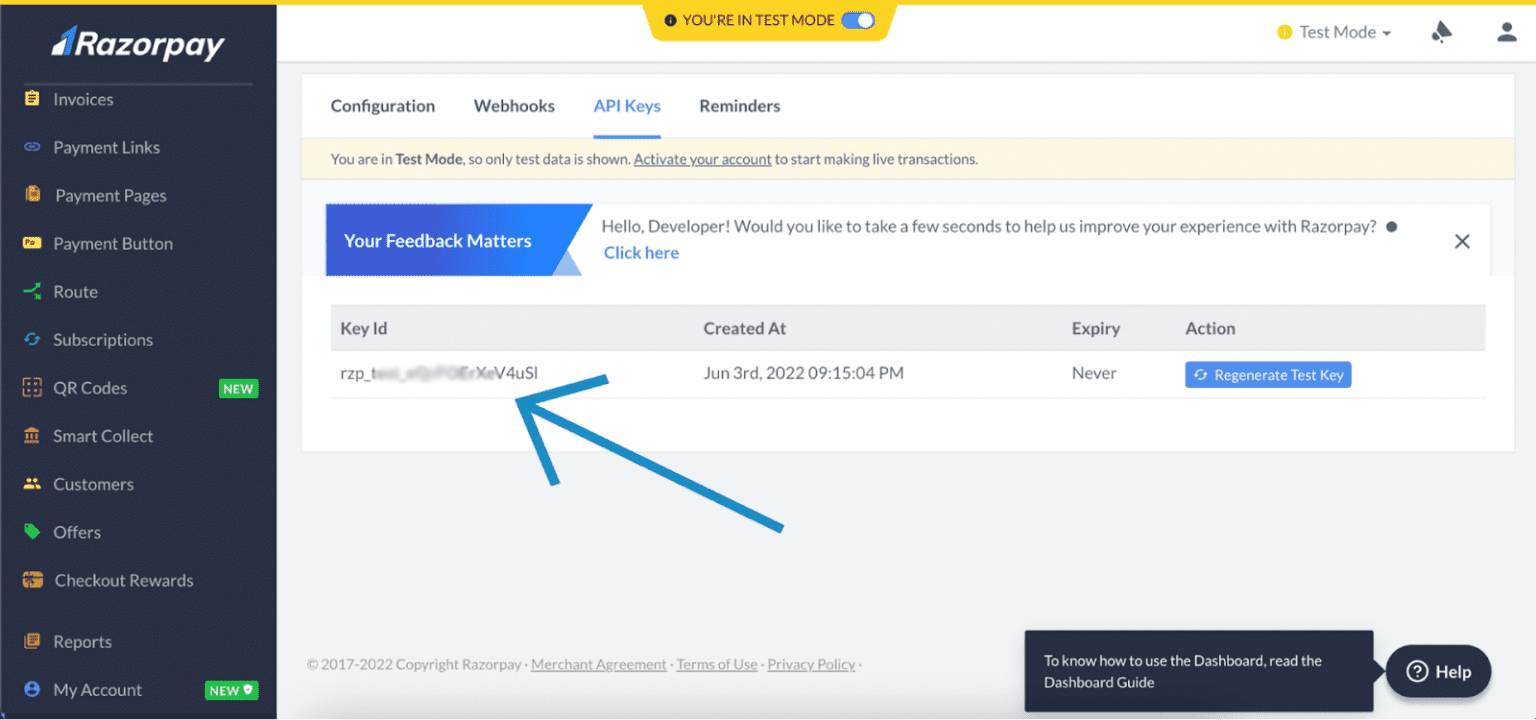Click the Payment Button icon
1536x720 pixels.
32,243
